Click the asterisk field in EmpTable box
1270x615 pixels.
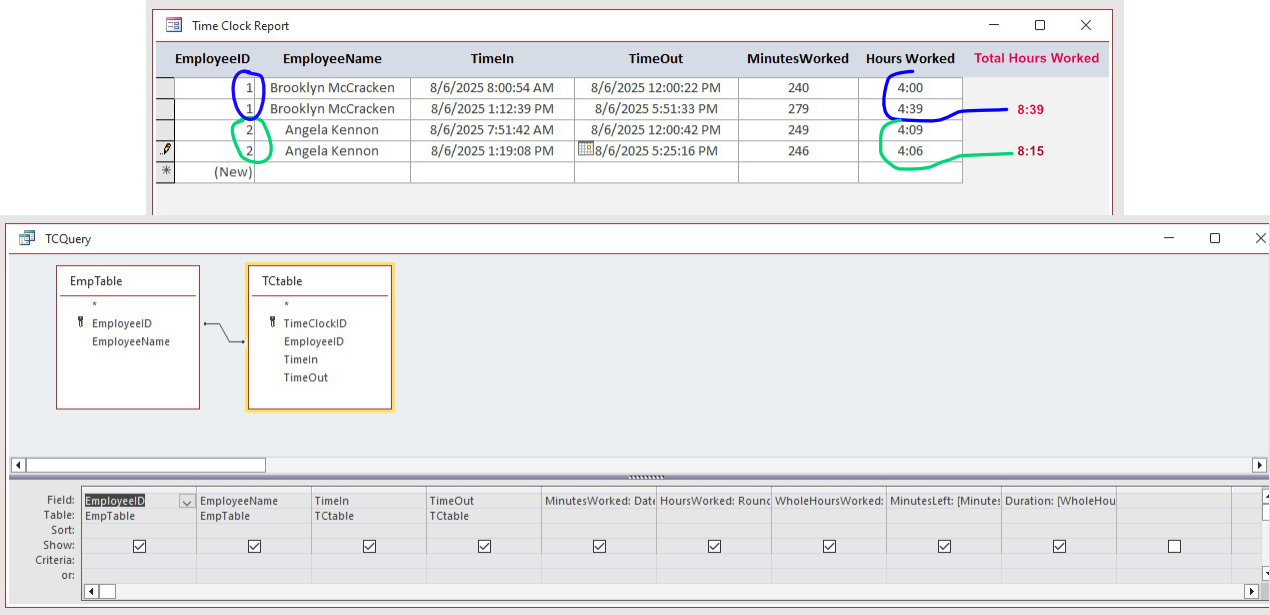pos(94,305)
